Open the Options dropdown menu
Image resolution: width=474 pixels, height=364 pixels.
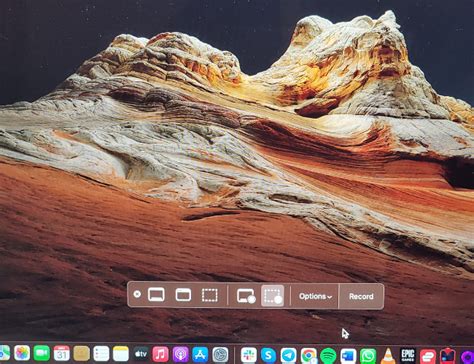tap(315, 296)
